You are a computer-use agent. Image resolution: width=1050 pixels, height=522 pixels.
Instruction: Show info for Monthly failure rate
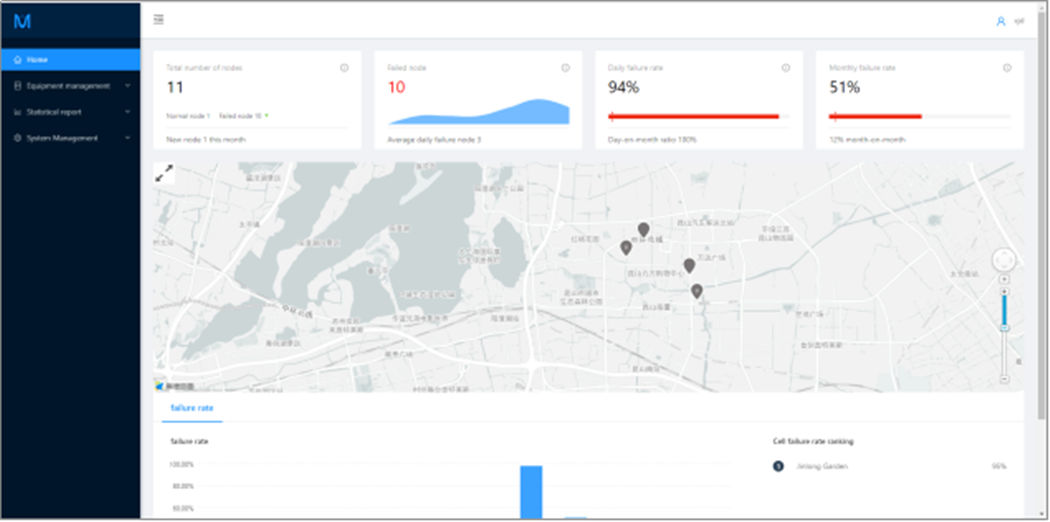(1006, 68)
